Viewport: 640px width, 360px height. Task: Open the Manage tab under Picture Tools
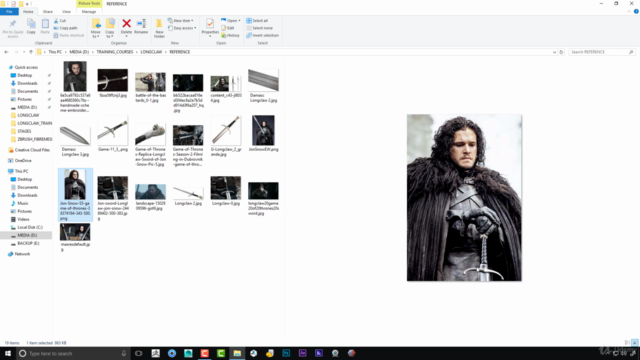click(89, 11)
